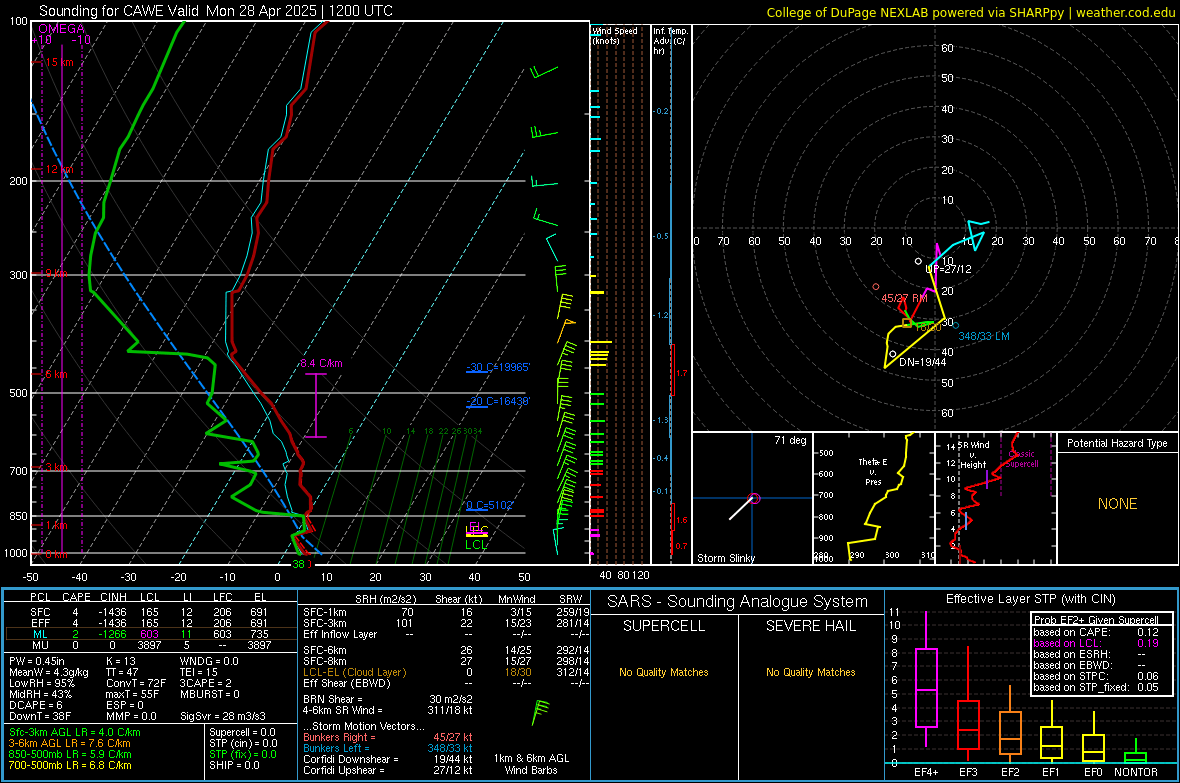This screenshot has height=783, width=1180.
Task: Click the 'DCAPE = 6' value
Action: (36, 705)
